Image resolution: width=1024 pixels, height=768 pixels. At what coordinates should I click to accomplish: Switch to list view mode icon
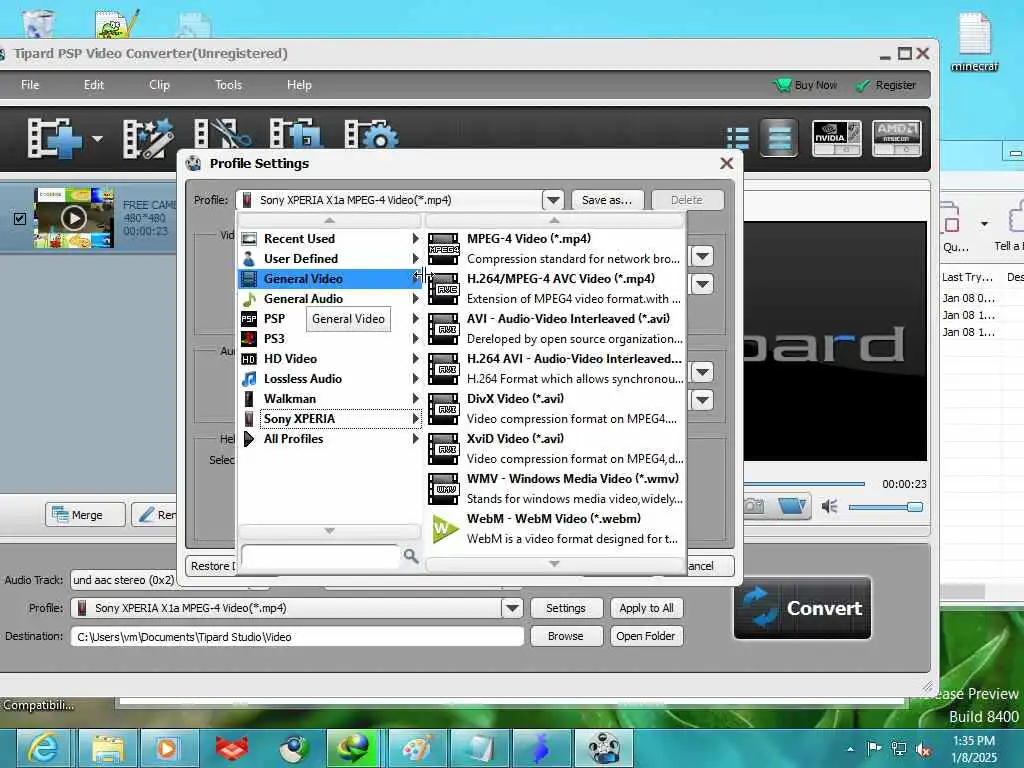[x=737, y=138]
